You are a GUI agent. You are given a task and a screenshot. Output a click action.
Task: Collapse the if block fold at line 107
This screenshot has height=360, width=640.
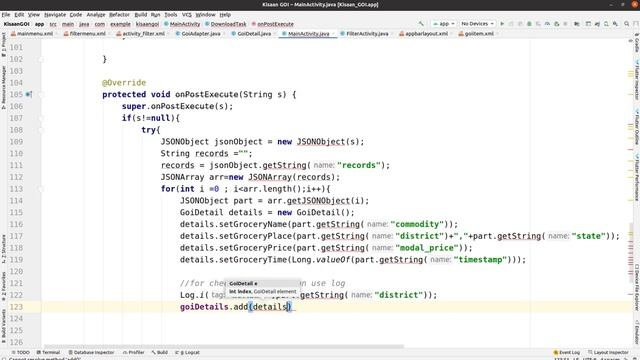pos(41,118)
